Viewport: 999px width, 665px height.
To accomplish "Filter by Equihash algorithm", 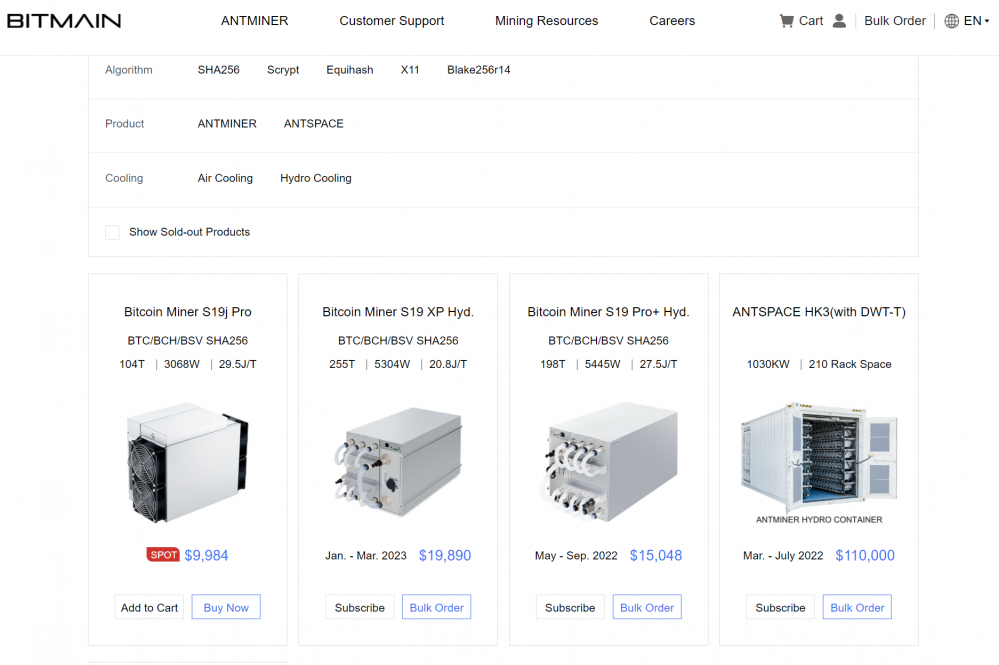I will tap(350, 70).
